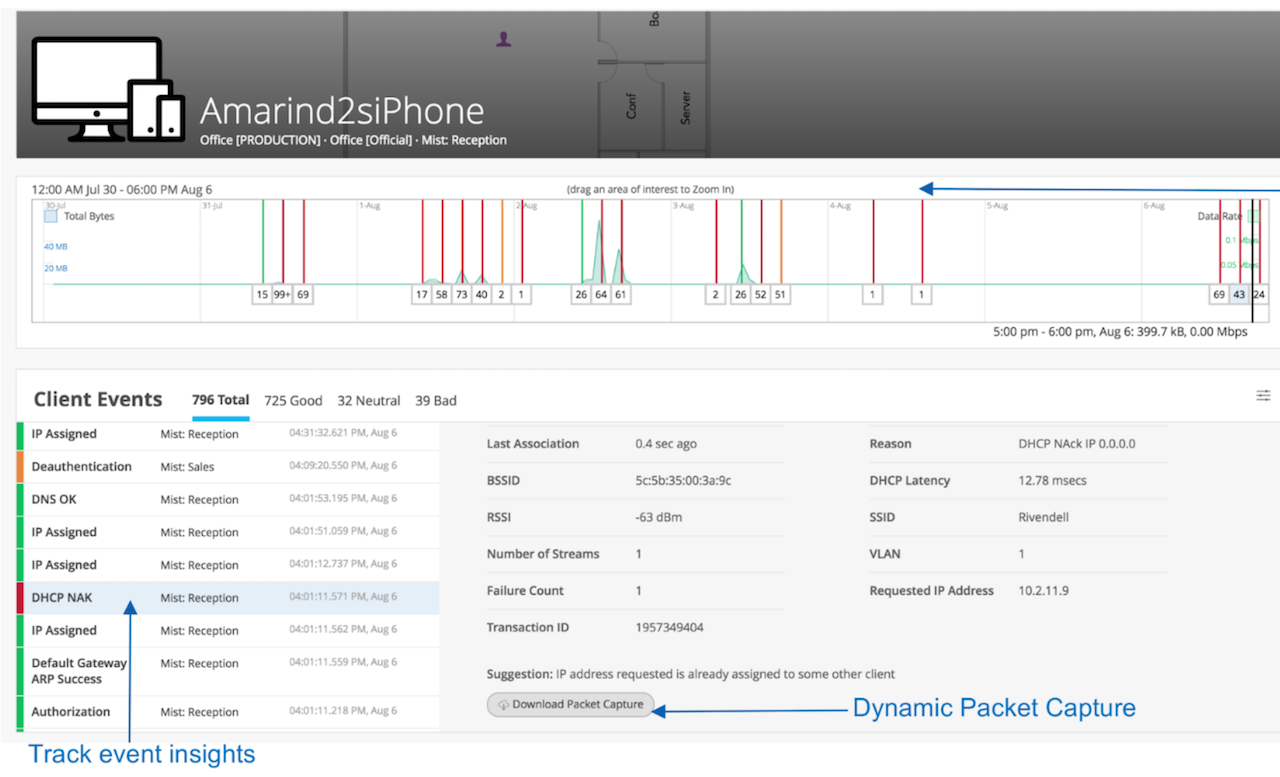The image size is (1280, 777).
Task: Click the client device icon in header
Action: pyautogui.click(x=108, y=90)
